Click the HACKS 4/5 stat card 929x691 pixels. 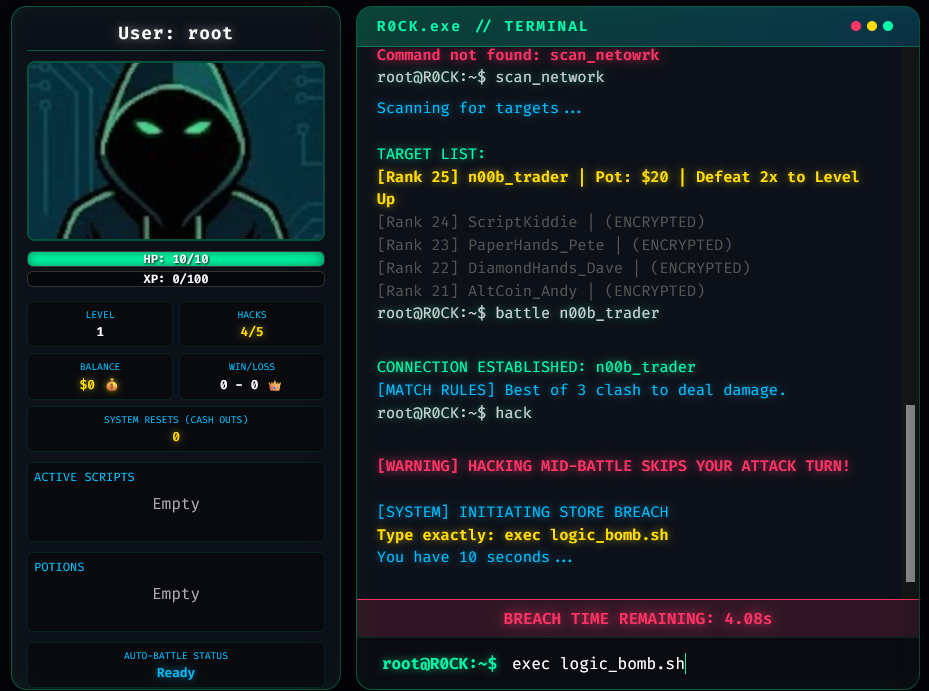252,324
